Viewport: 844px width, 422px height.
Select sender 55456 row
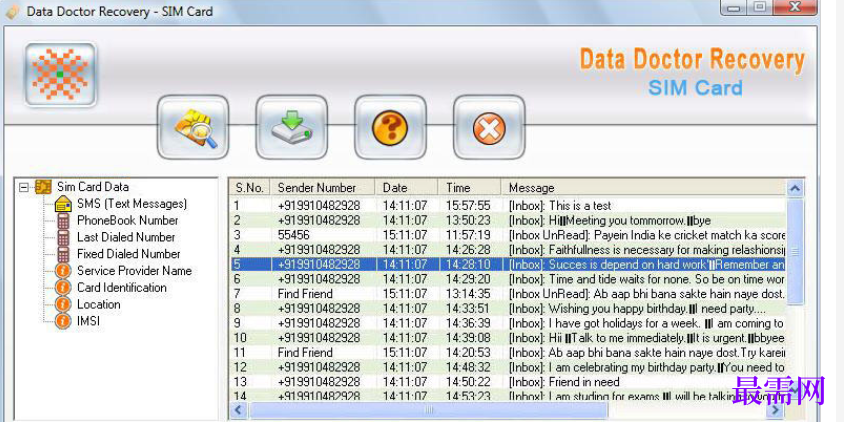click(x=508, y=235)
